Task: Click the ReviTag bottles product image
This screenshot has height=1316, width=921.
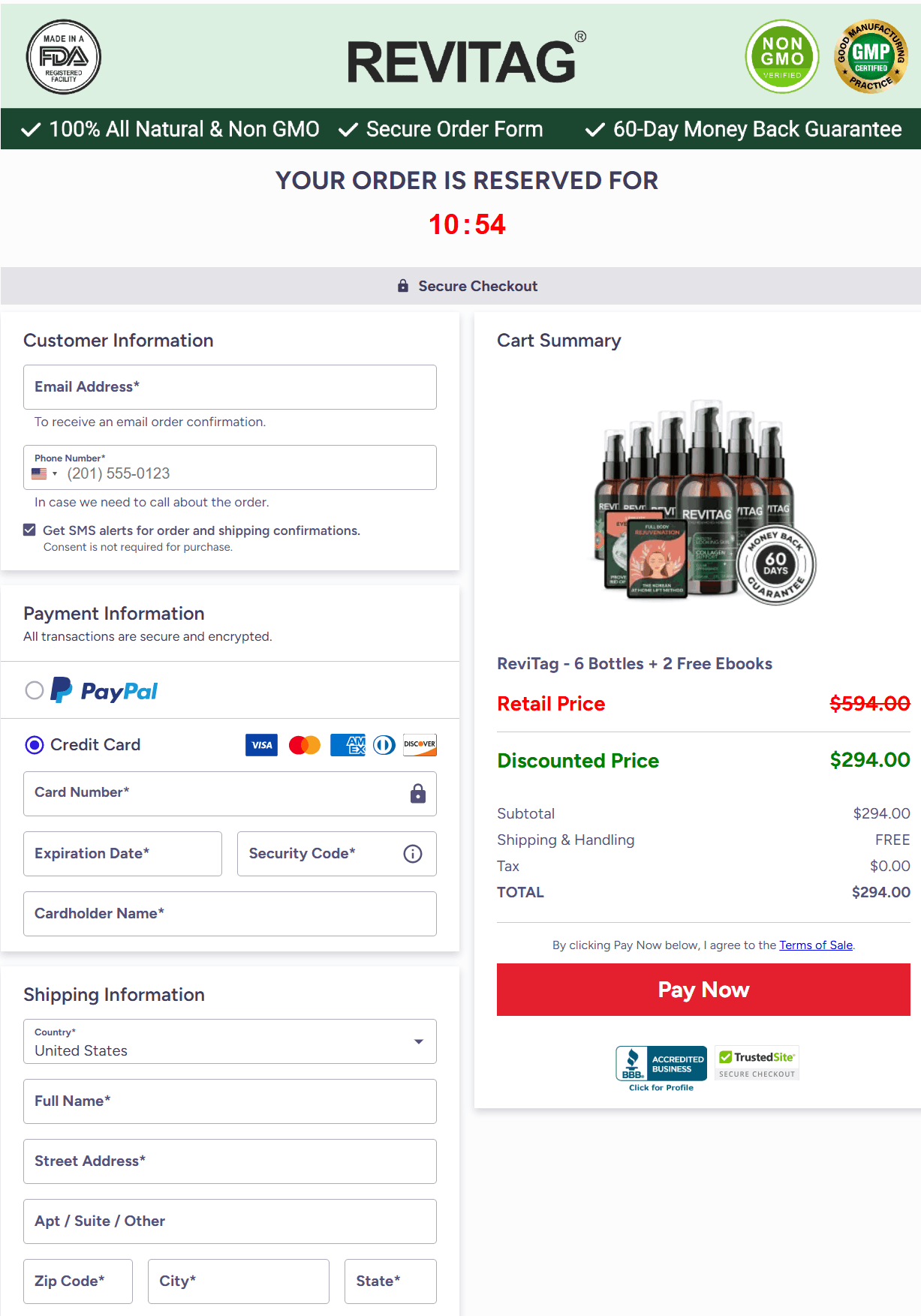Action: point(703,503)
